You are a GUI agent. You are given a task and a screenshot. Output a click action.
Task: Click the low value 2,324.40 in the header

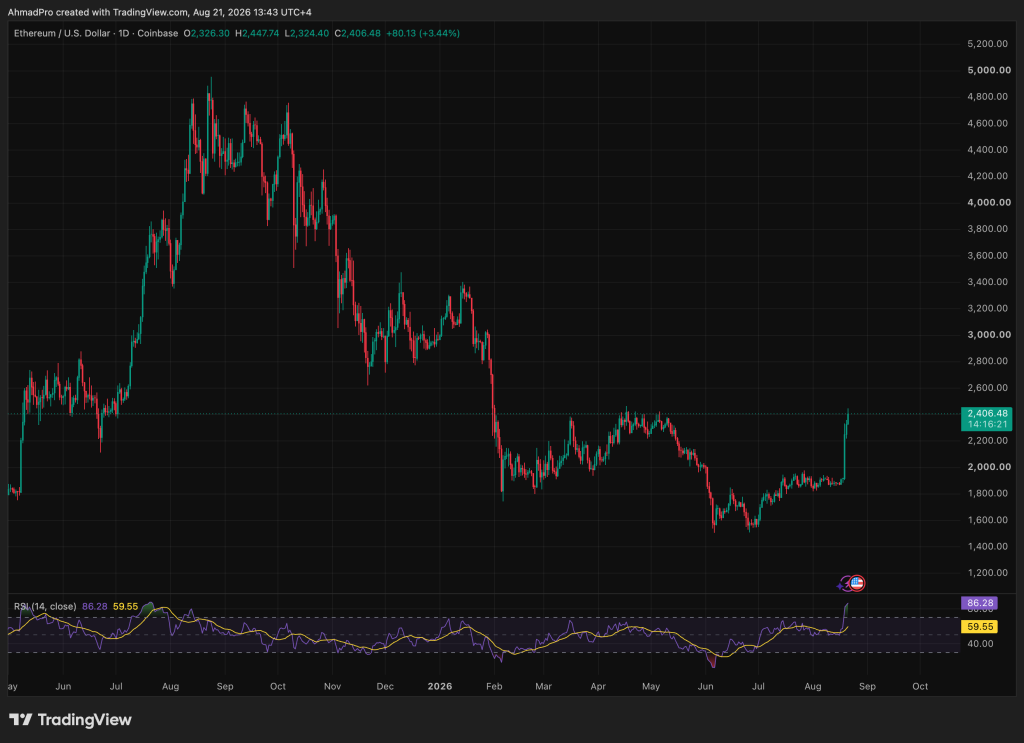(x=310, y=33)
